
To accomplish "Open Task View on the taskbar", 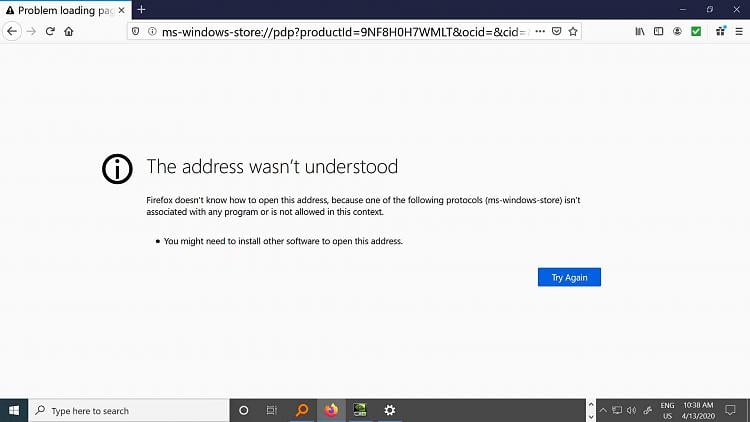I will click(x=272, y=411).
